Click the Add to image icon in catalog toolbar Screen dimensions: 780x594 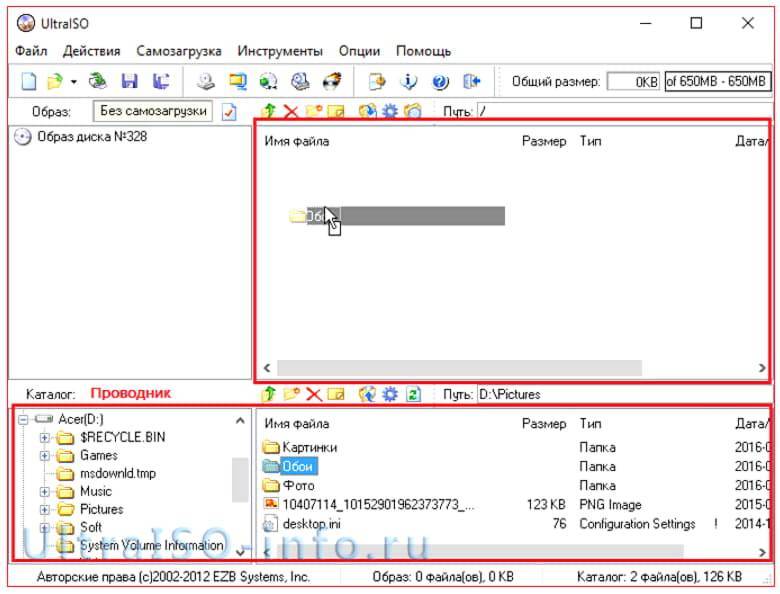(367, 394)
